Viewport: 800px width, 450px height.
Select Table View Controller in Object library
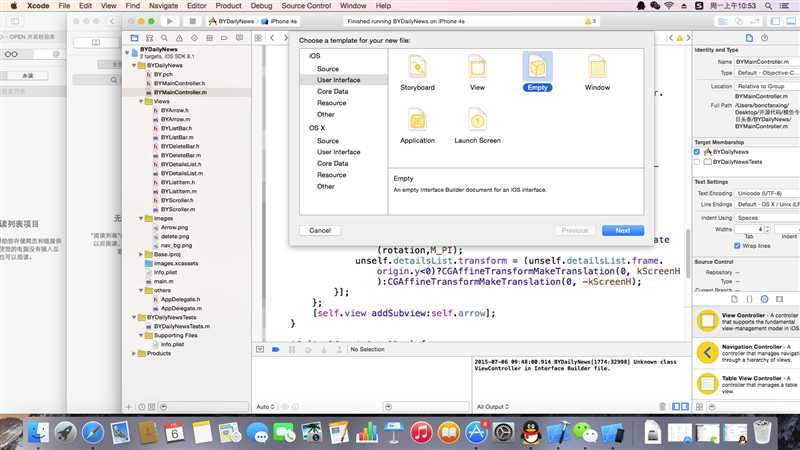click(746, 384)
